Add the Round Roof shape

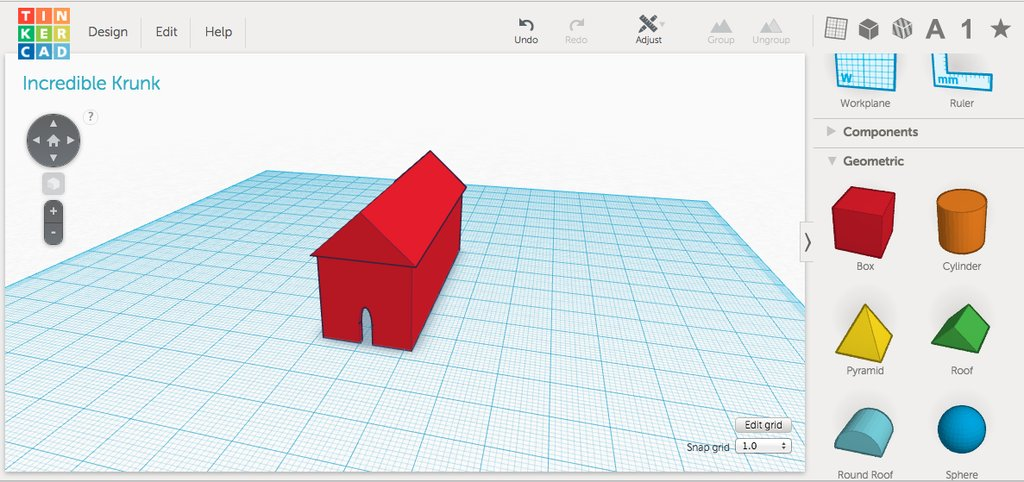pyautogui.click(x=864, y=434)
